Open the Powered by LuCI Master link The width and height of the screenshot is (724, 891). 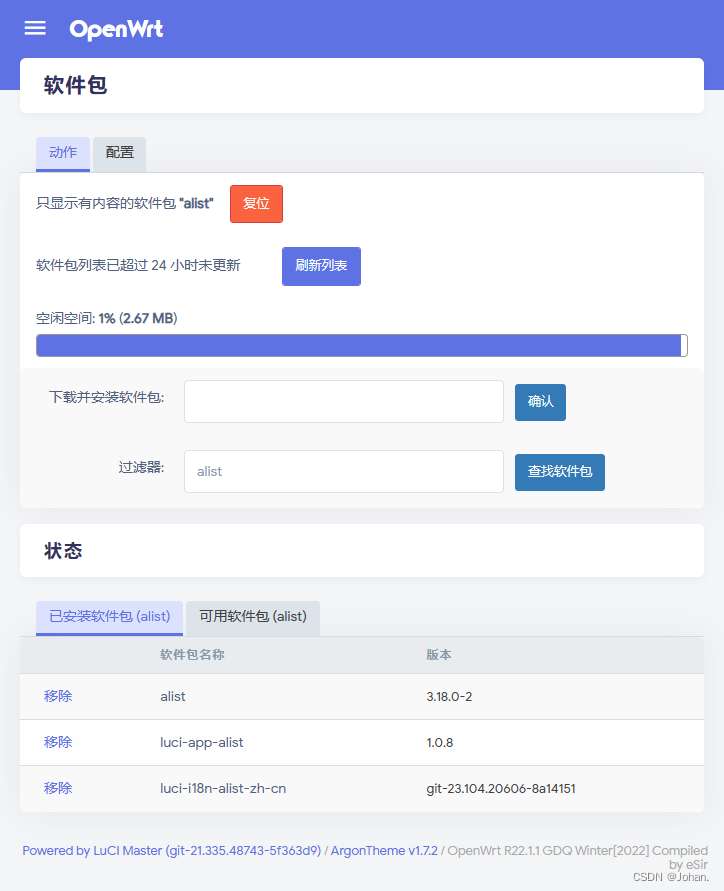click(172, 851)
